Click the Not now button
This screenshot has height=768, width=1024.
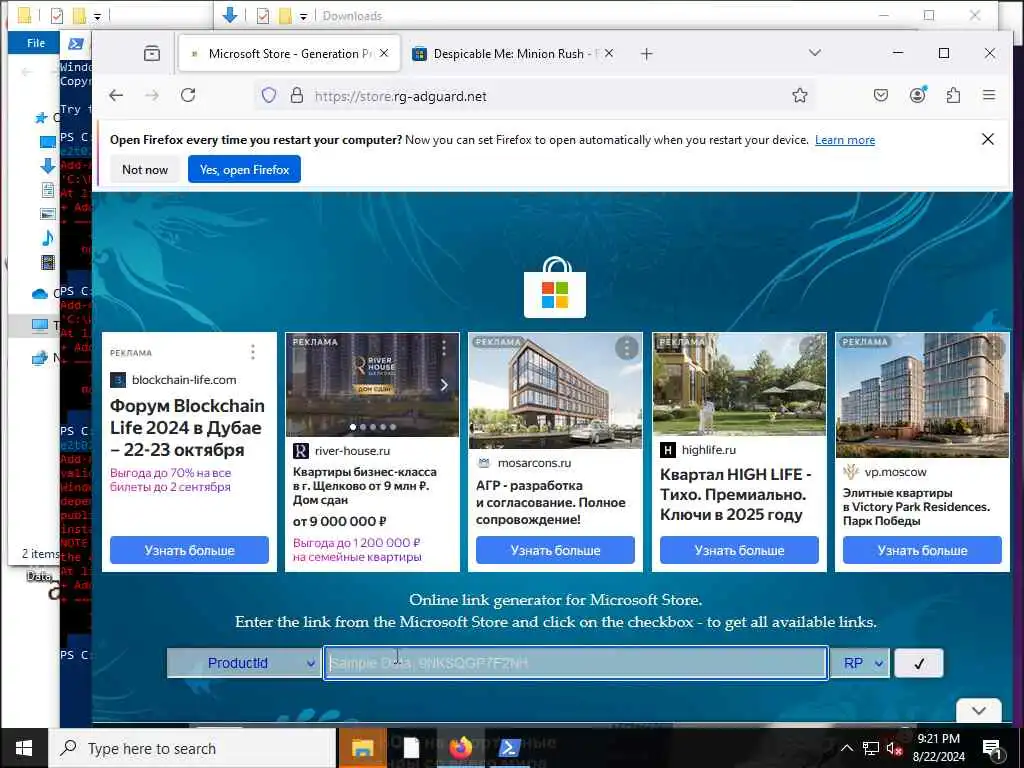click(x=145, y=170)
